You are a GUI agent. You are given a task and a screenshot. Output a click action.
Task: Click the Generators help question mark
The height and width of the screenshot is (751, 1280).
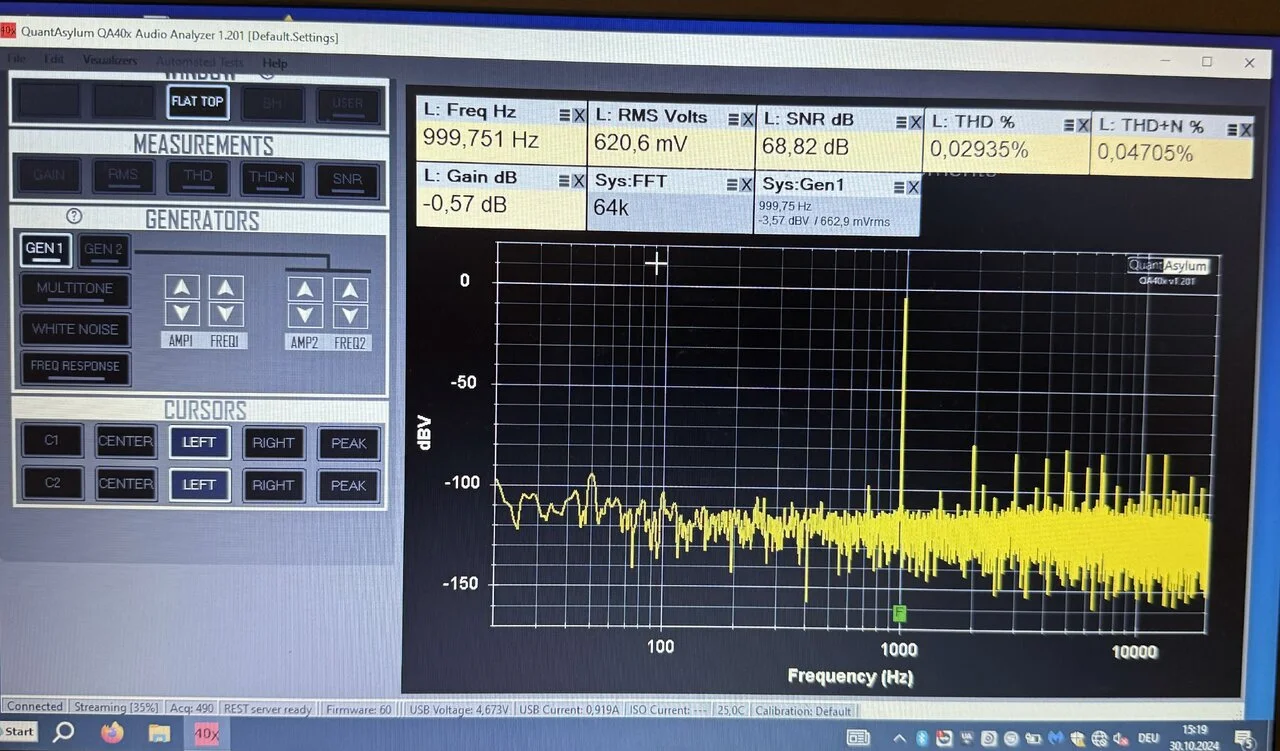pos(73,216)
